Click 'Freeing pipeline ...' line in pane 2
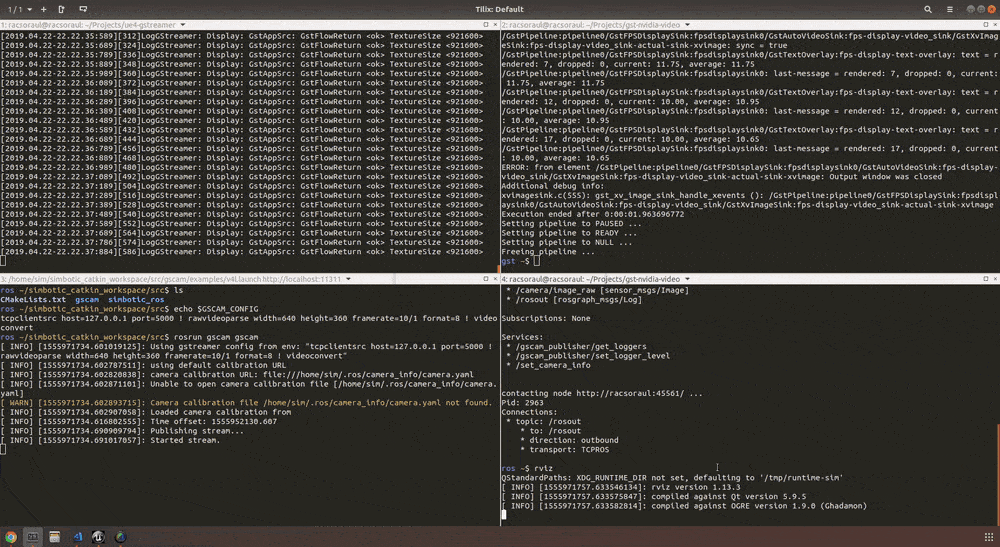This screenshot has height=547, width=1000. coord(548,252)
